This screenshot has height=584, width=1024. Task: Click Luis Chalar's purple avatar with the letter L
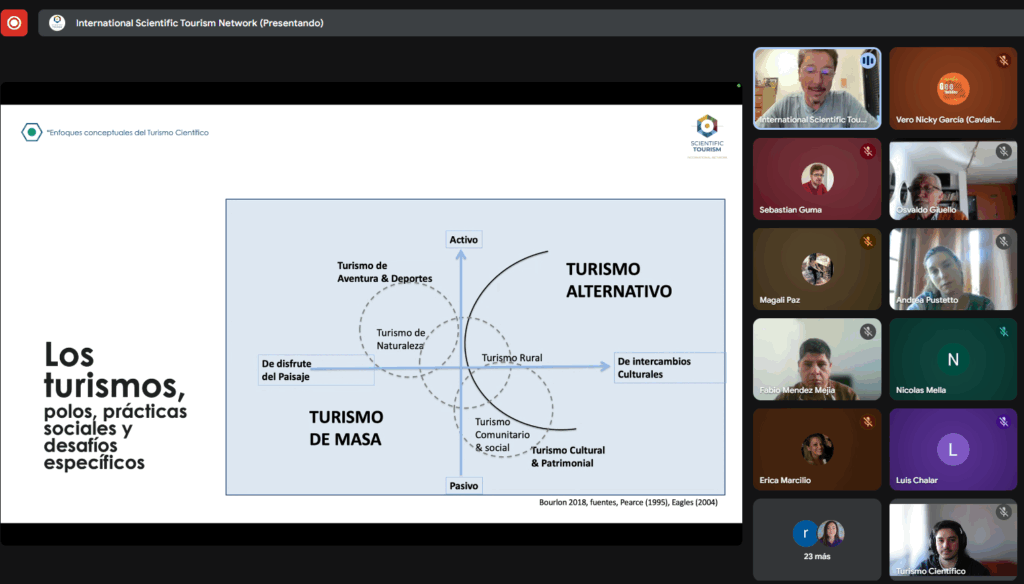point(953,450)
